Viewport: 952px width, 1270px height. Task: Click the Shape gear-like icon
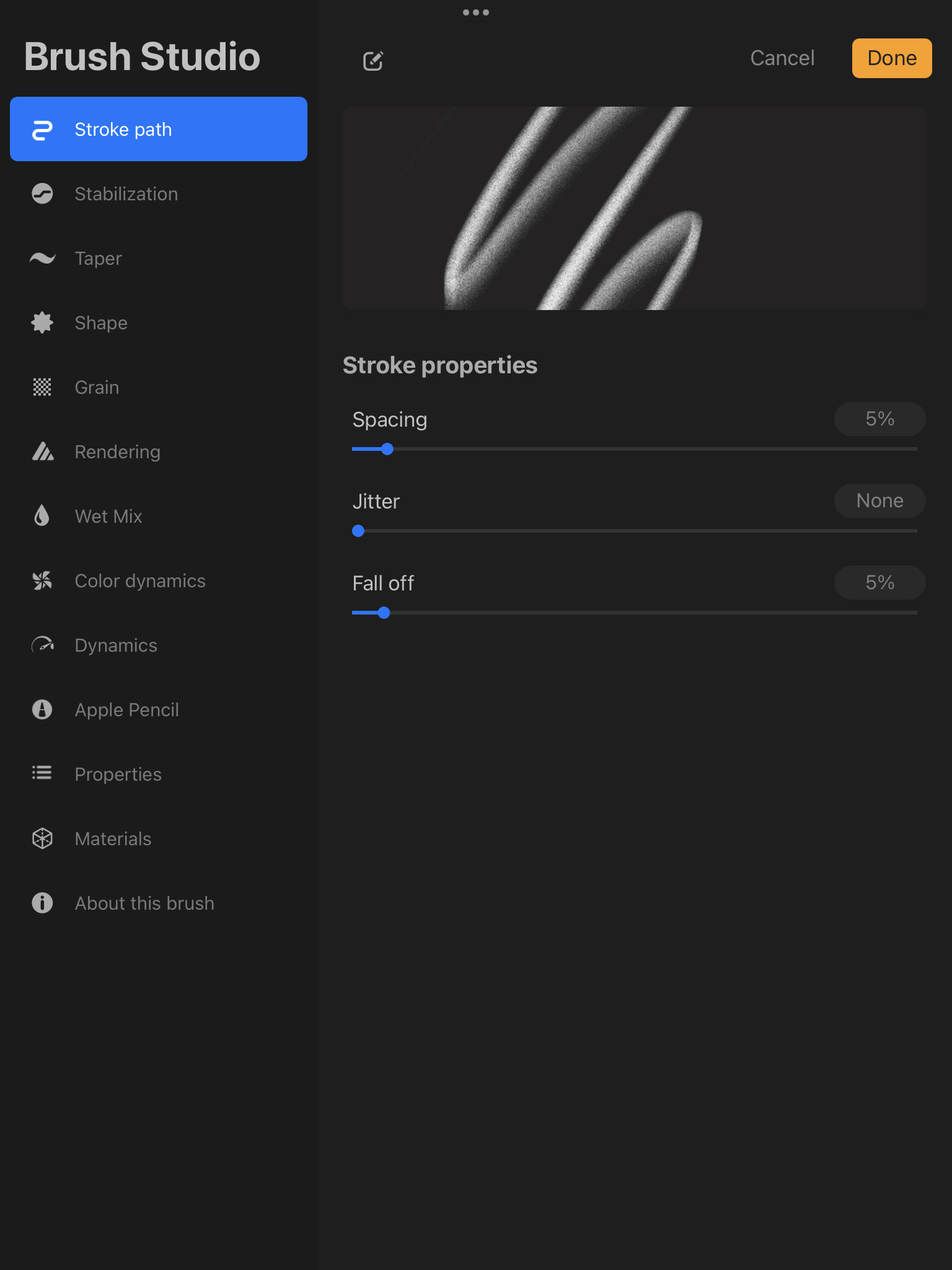pyautogui.click(x=42, y=323)
